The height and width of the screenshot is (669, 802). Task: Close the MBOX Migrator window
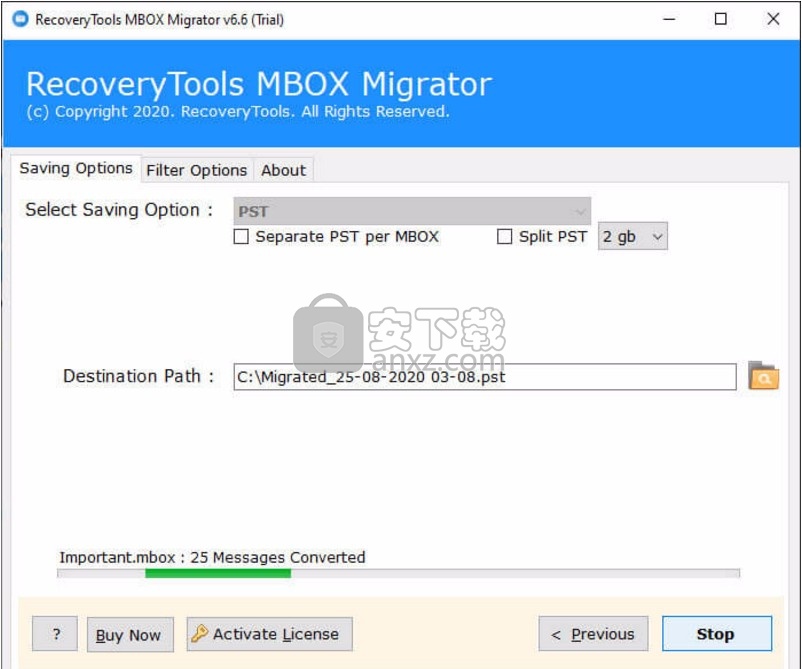[773, 19]
